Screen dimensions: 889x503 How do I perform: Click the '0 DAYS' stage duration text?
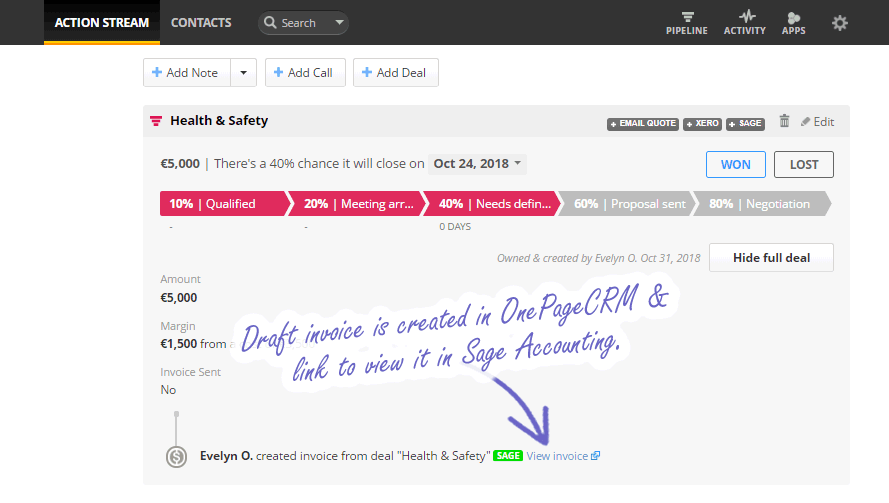tap(455, 226)
